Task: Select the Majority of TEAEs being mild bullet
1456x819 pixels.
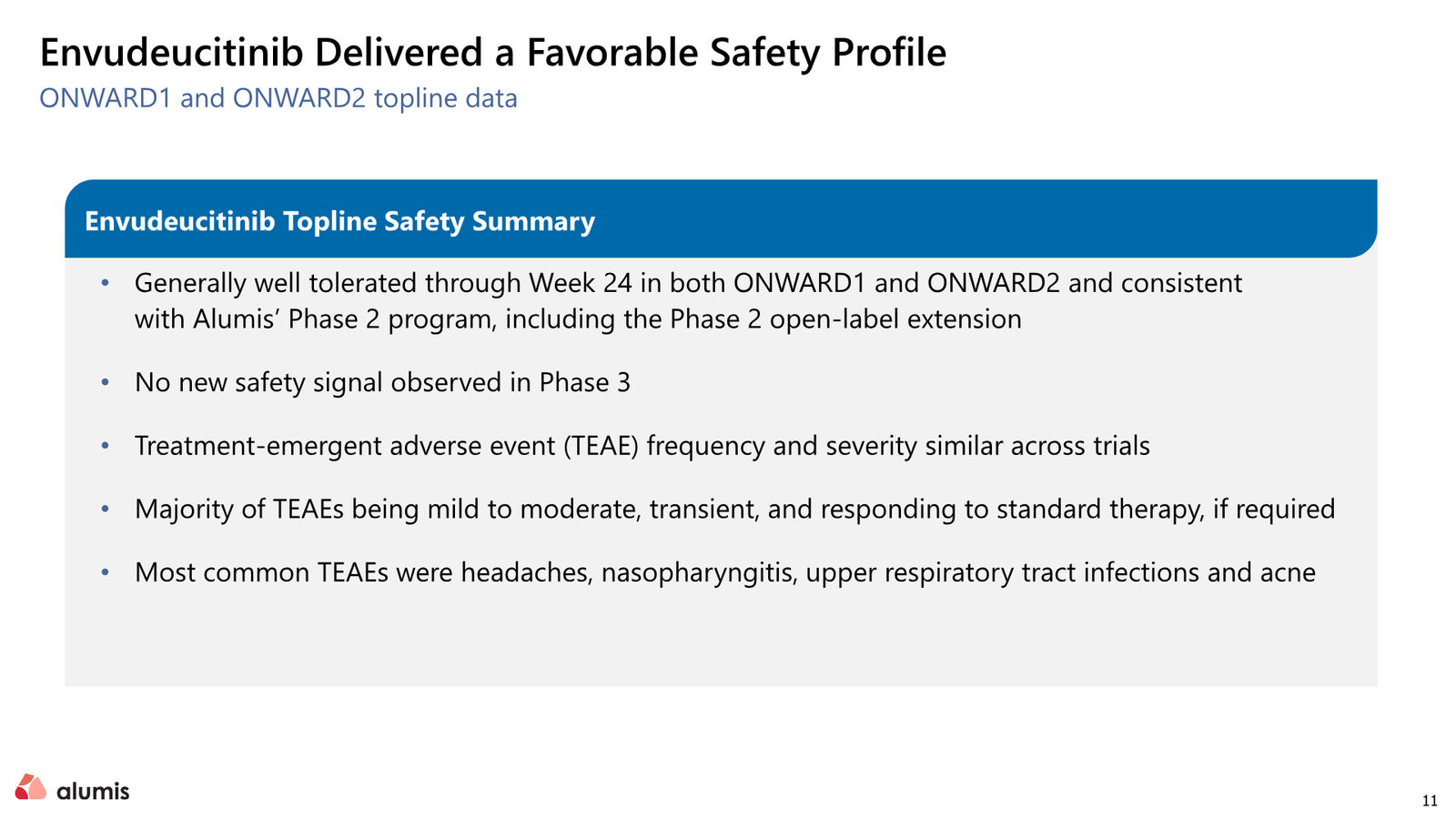Action: pyautogui.click(x=735, y=509)
